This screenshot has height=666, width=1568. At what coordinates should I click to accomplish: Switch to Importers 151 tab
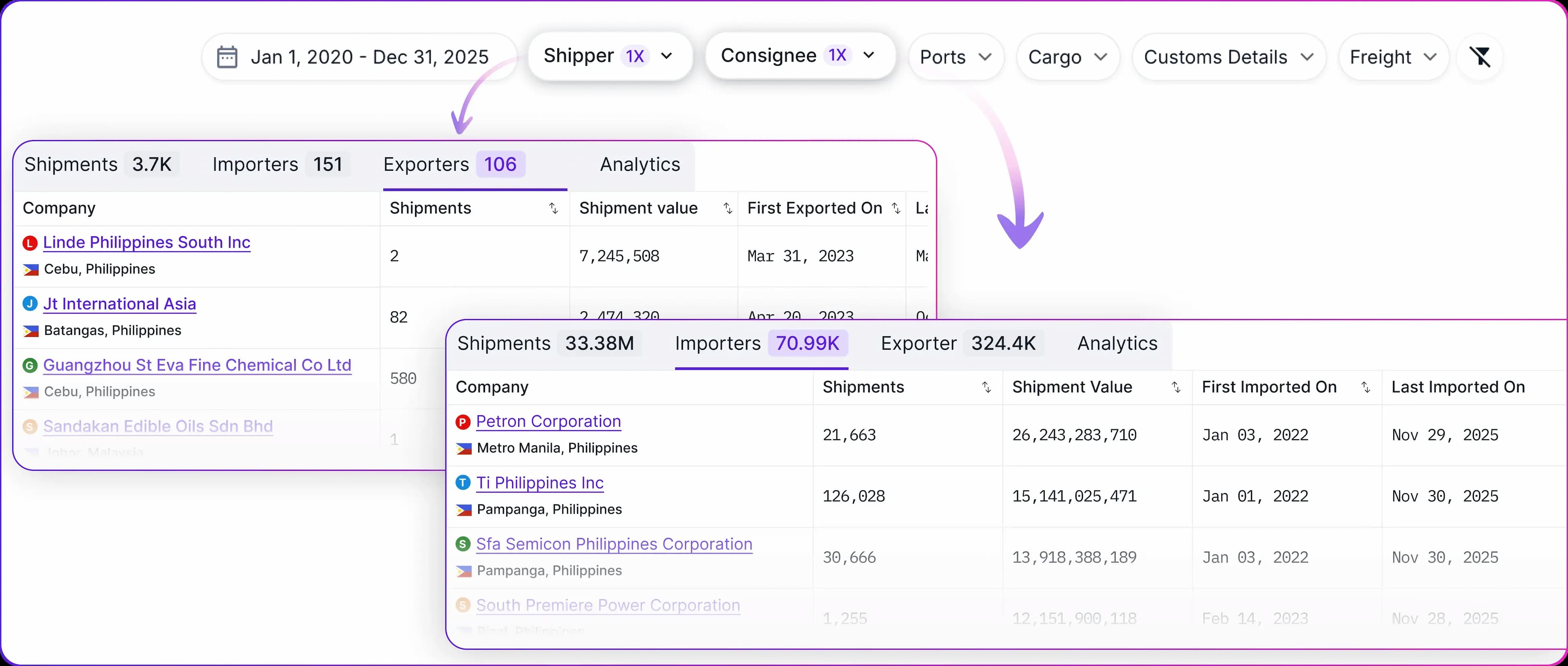tap(278, 165)
